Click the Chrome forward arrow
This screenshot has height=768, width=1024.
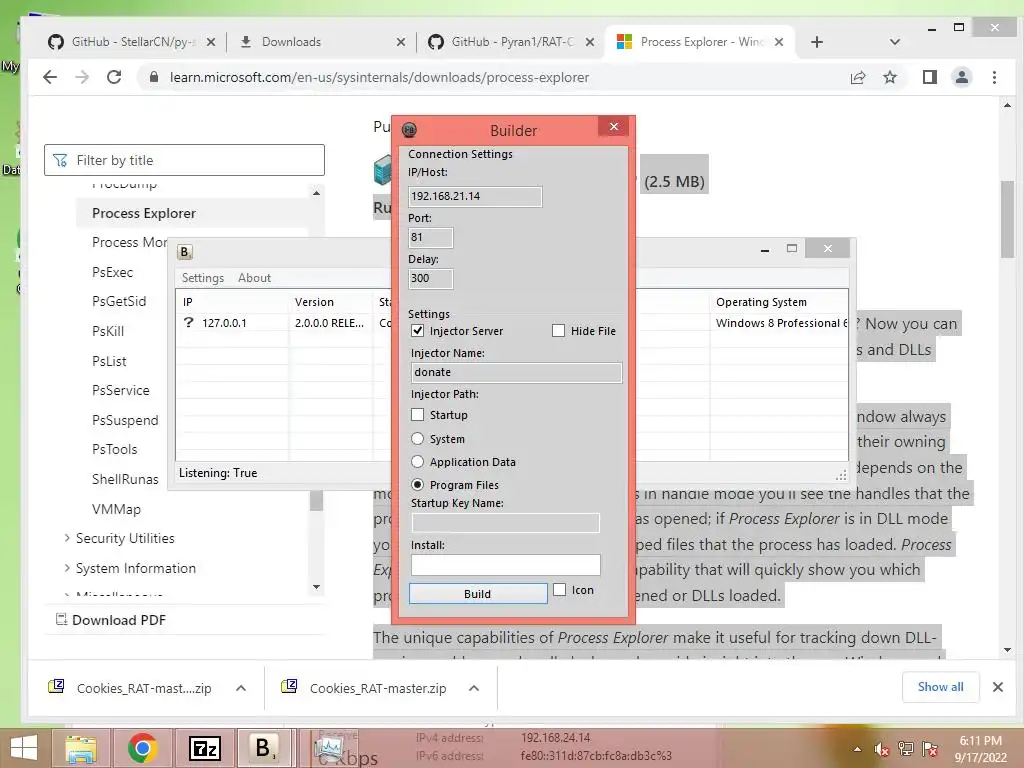[82, 77]
